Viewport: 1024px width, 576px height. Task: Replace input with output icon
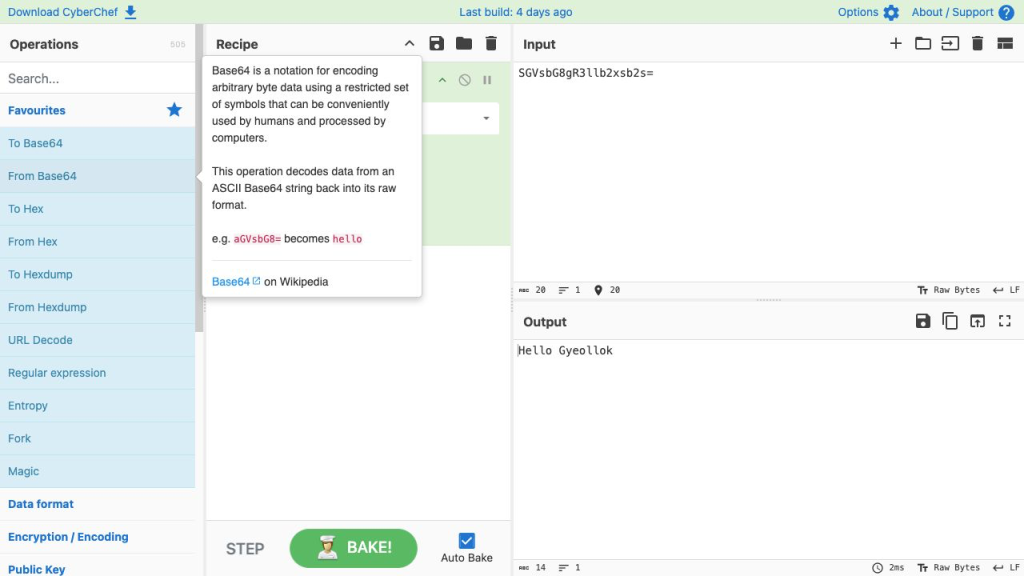pyautogui.click(x=977, y=321)
